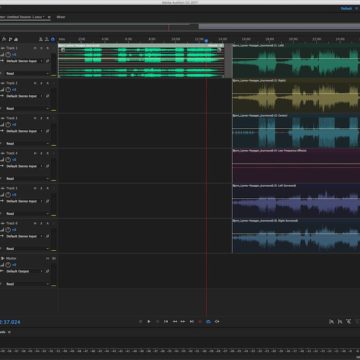360x360 pixels.
Task: Click the first icon in track toolbar
Action: point(4,39)
